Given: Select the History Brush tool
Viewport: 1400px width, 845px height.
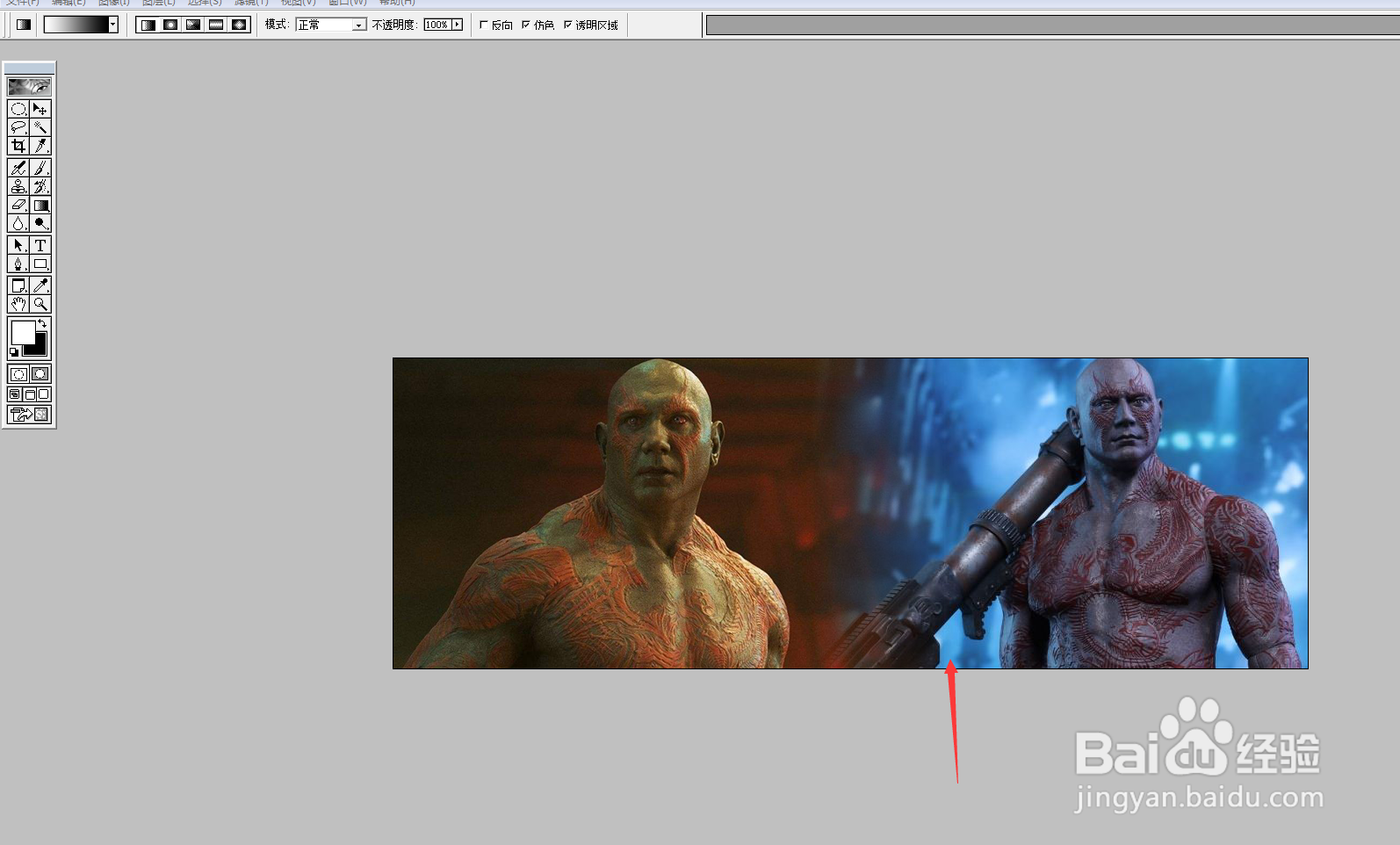Looking at the screenshot, I should 40,186.
